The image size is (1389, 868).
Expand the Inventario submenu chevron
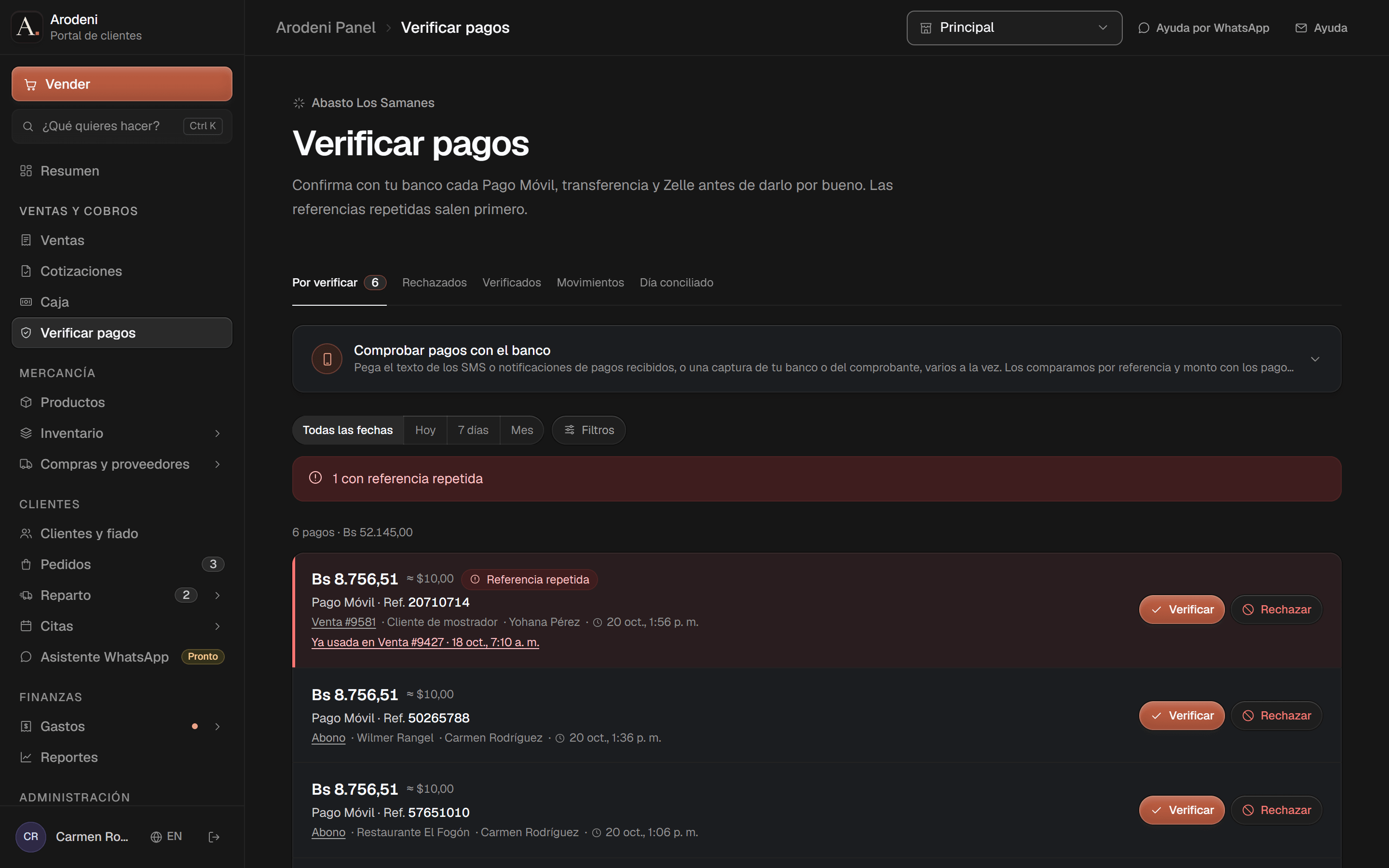tap(218, 434)
